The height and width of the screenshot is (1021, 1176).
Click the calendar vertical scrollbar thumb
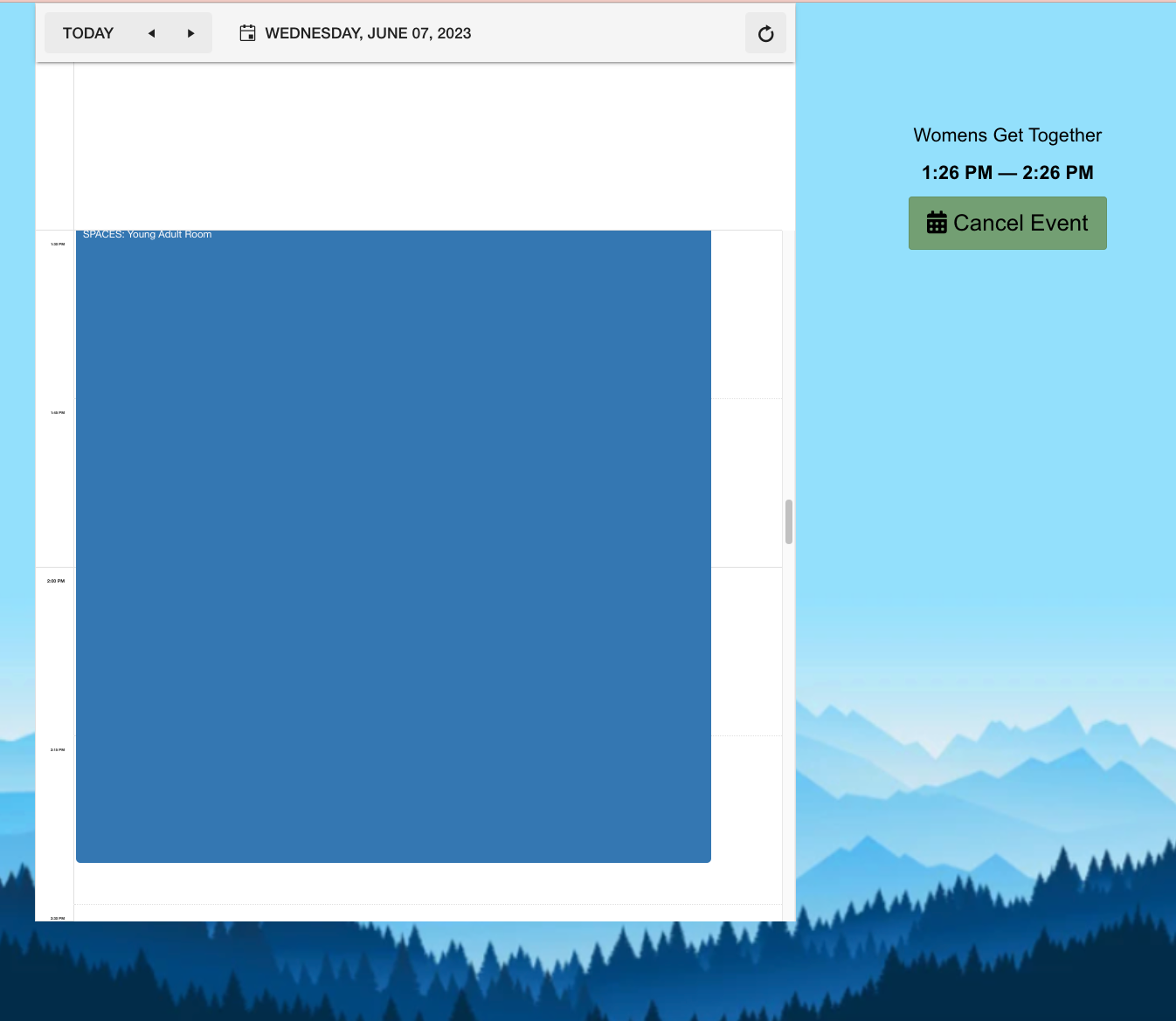[x=788, y=521]
